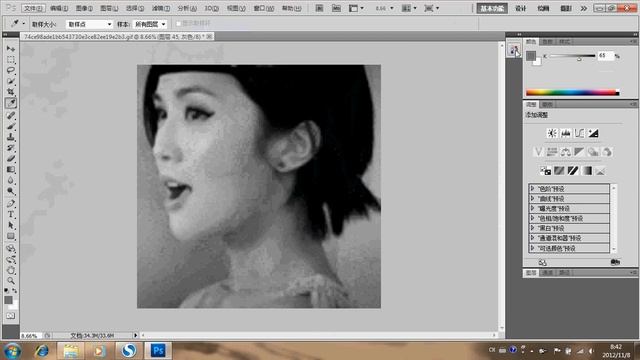The image size is (640, 360).
Task: Select the Zoom tool in the toolbox
Action: pyautogui.click(x=11, y=281)
